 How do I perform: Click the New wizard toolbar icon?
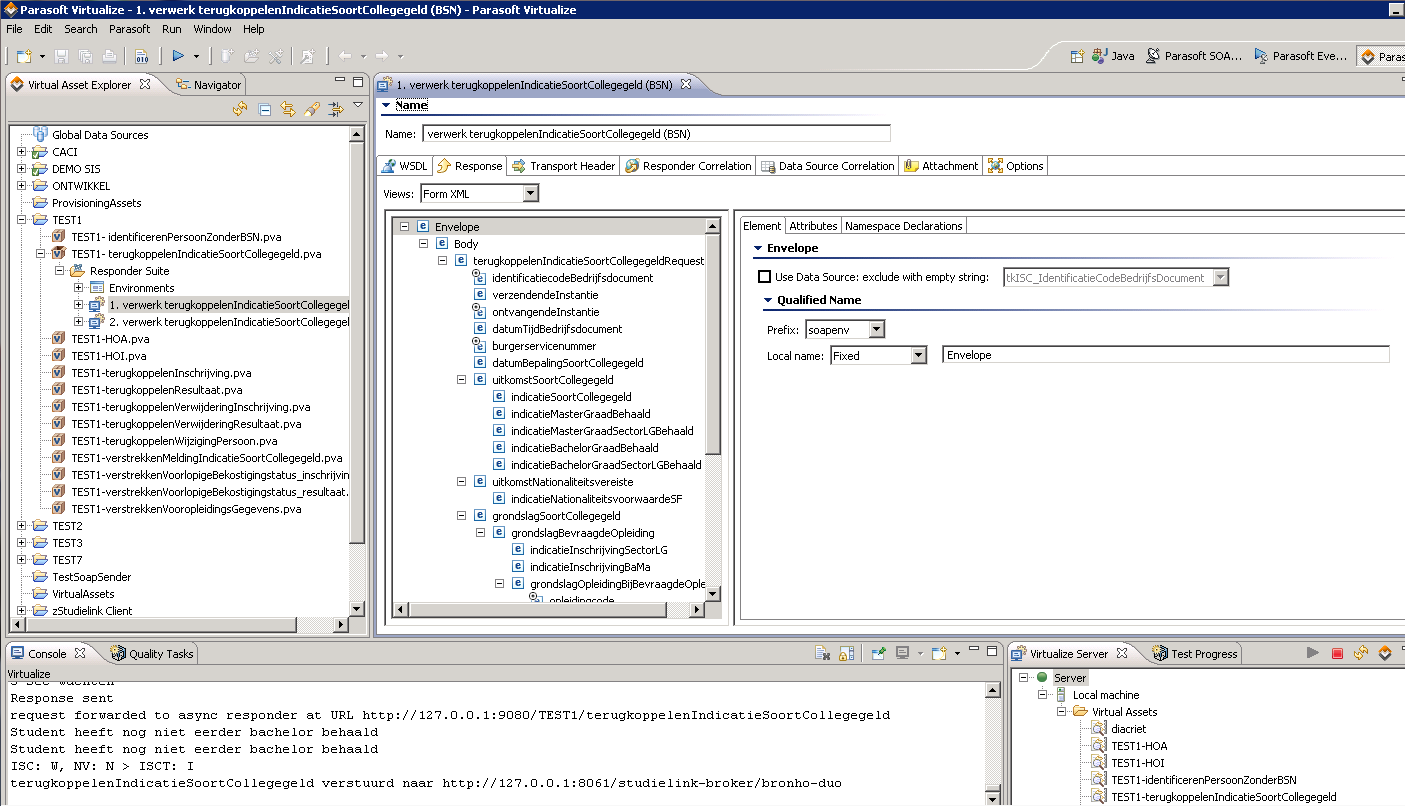[24, 56]
